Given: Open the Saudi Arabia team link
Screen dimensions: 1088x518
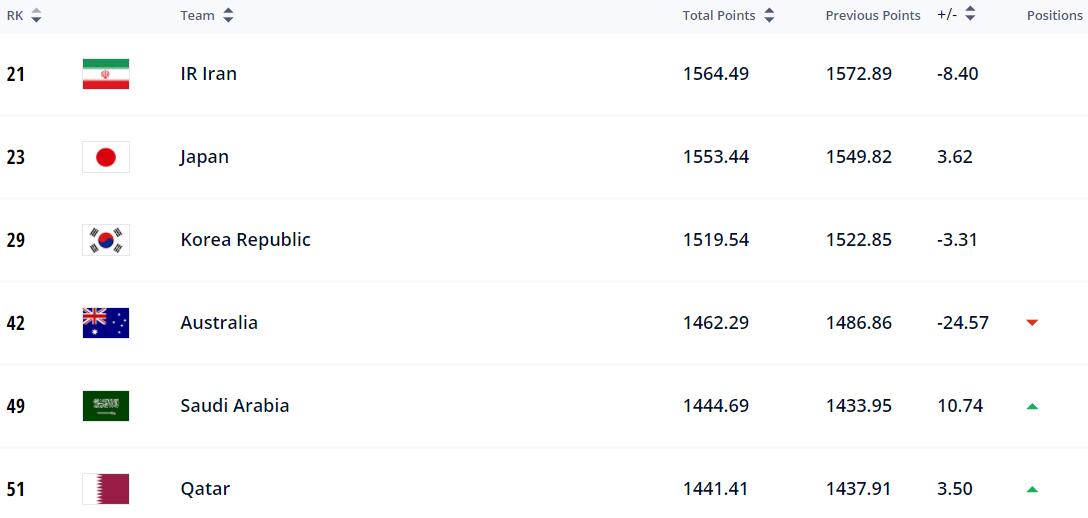Looking at the screenshot, I should tap(234, 406).
